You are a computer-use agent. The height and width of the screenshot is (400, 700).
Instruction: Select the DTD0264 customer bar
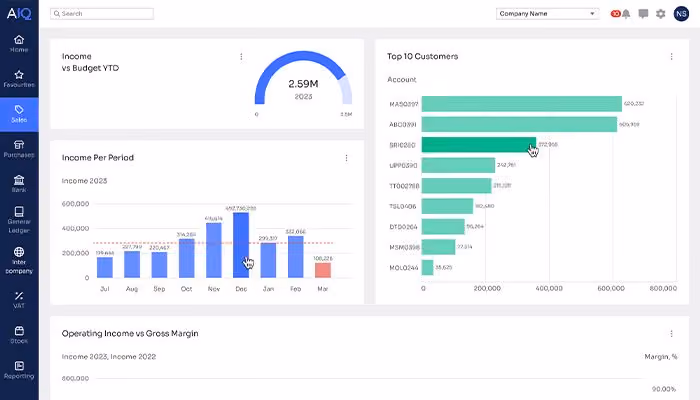point(443,227)
